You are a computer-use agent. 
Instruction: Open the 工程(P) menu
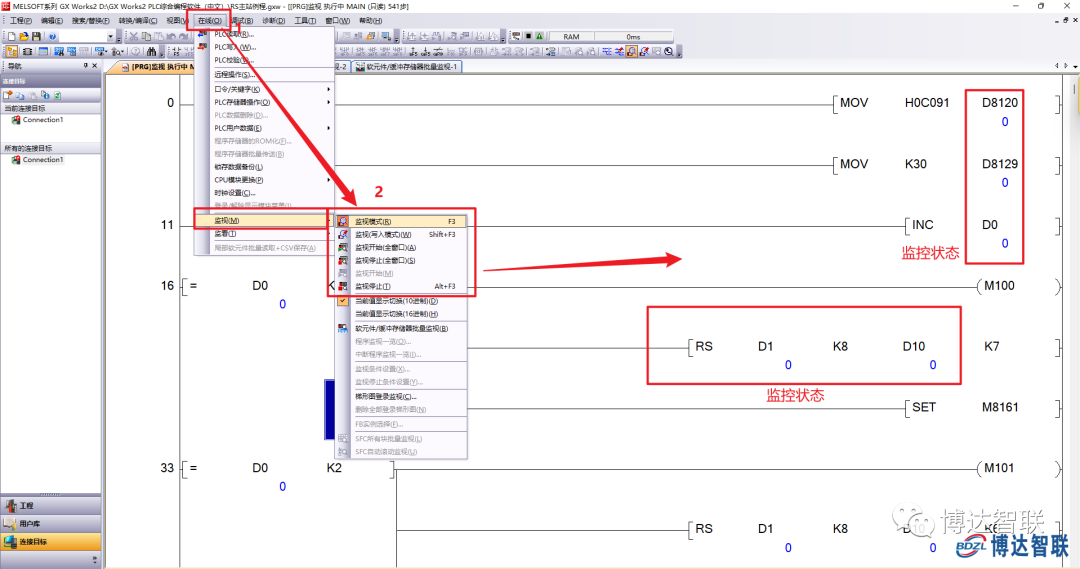coord(21,21)
